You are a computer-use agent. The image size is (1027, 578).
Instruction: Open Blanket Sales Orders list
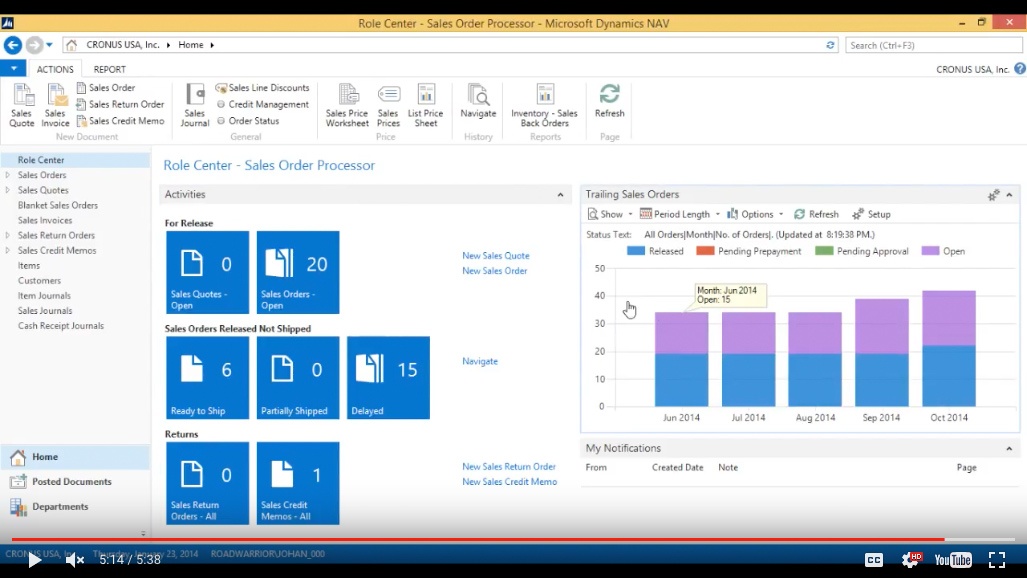click(x=58, y=205)
